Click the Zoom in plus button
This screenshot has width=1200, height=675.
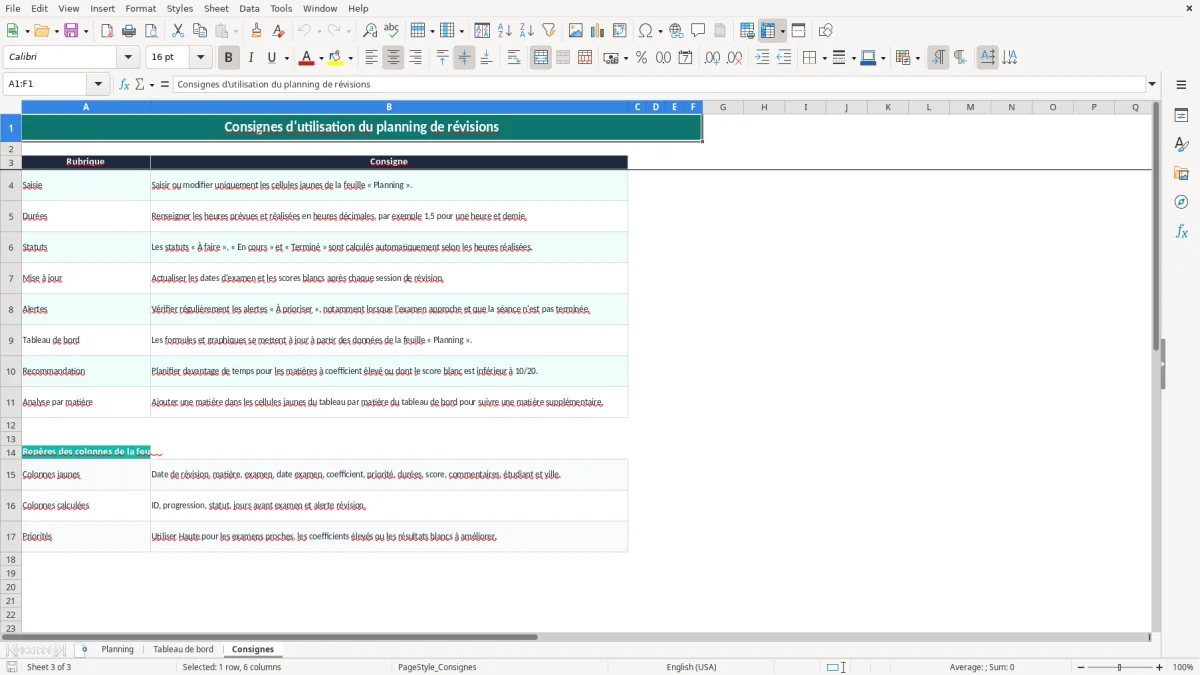pos(1160,667)
